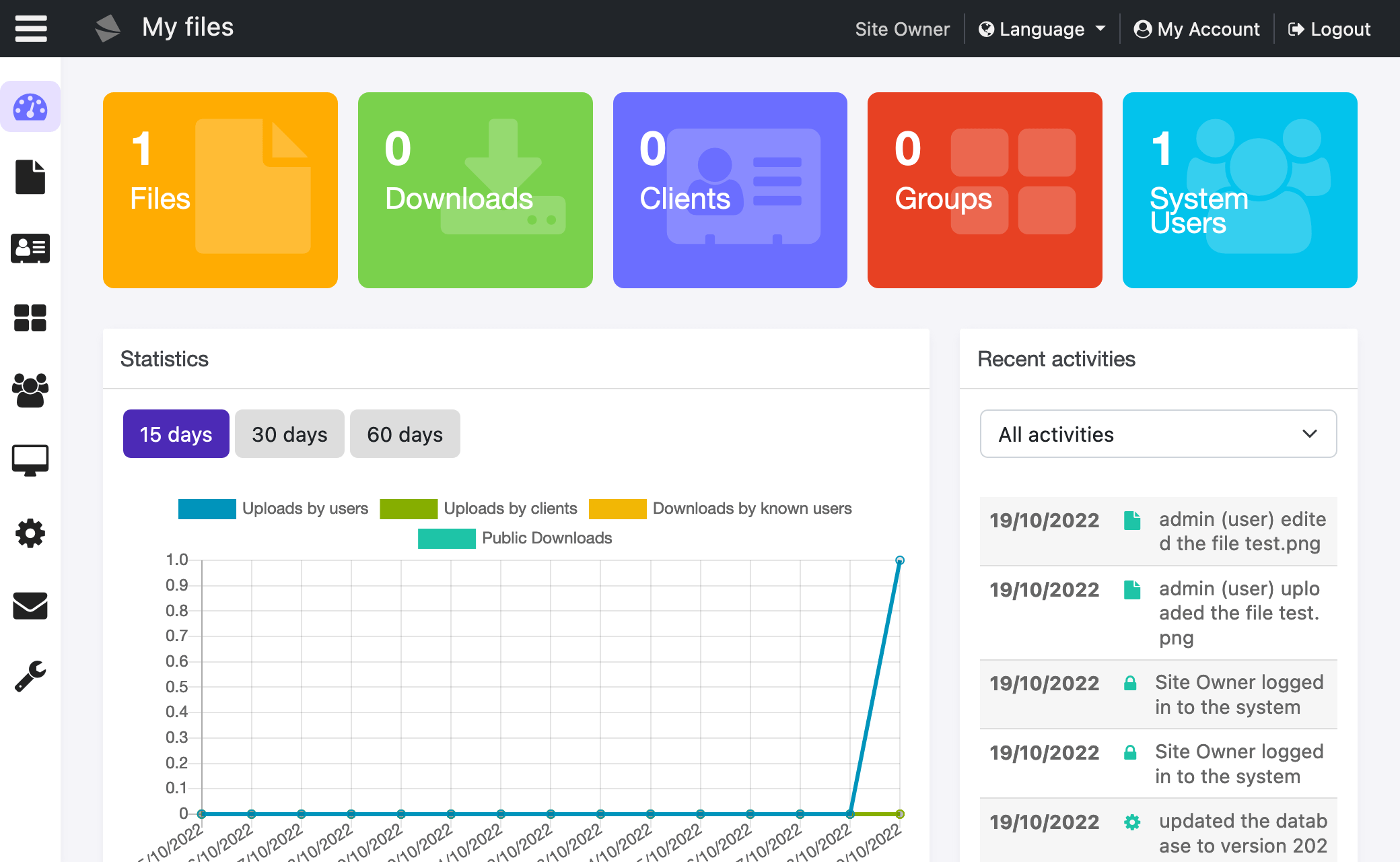Toggle the hamburger sidebar menu
Viewport: 1400px width, 862px height.
(x=31, y=28)
